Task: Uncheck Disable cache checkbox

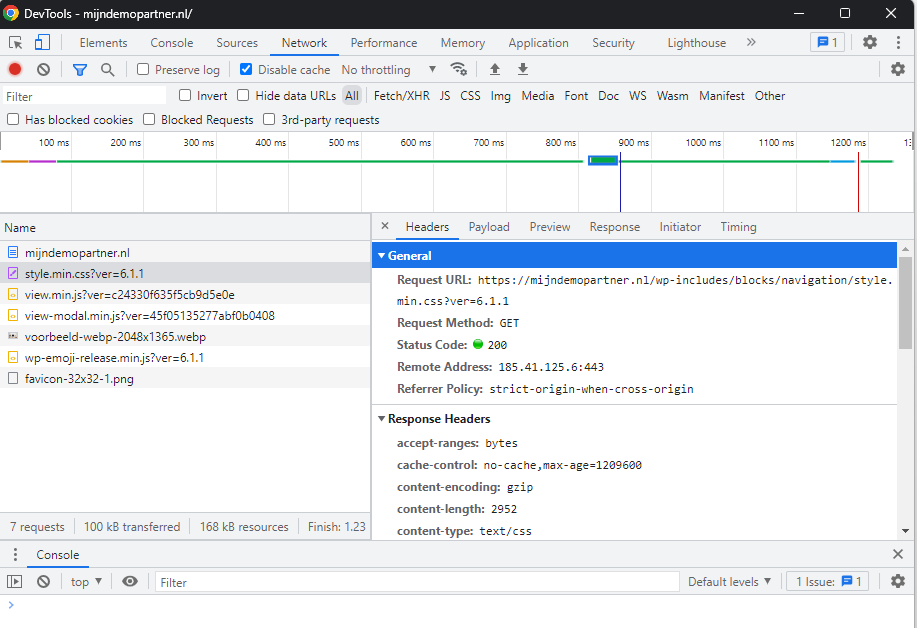Action: coord(246,69)
